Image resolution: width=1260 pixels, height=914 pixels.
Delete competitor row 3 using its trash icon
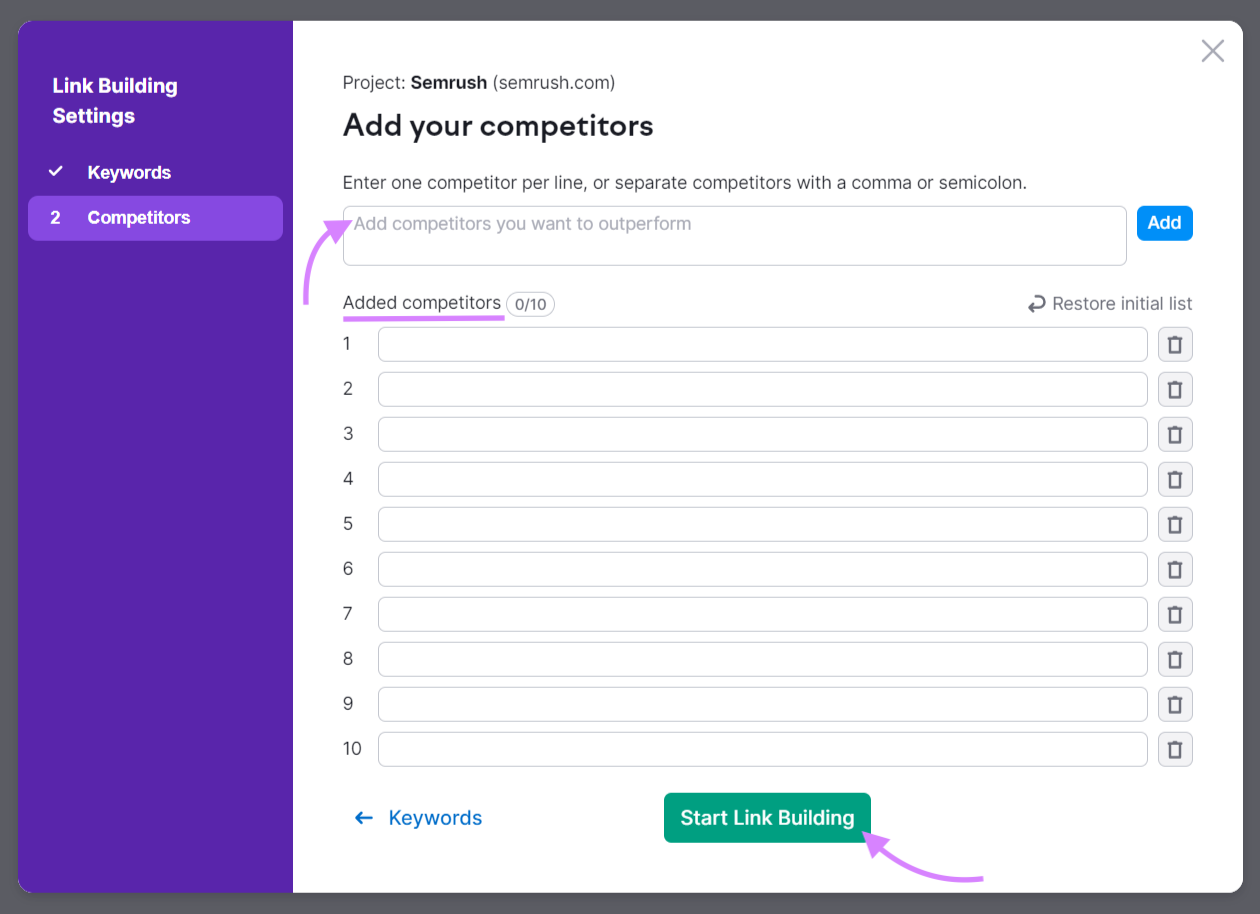1175,434
